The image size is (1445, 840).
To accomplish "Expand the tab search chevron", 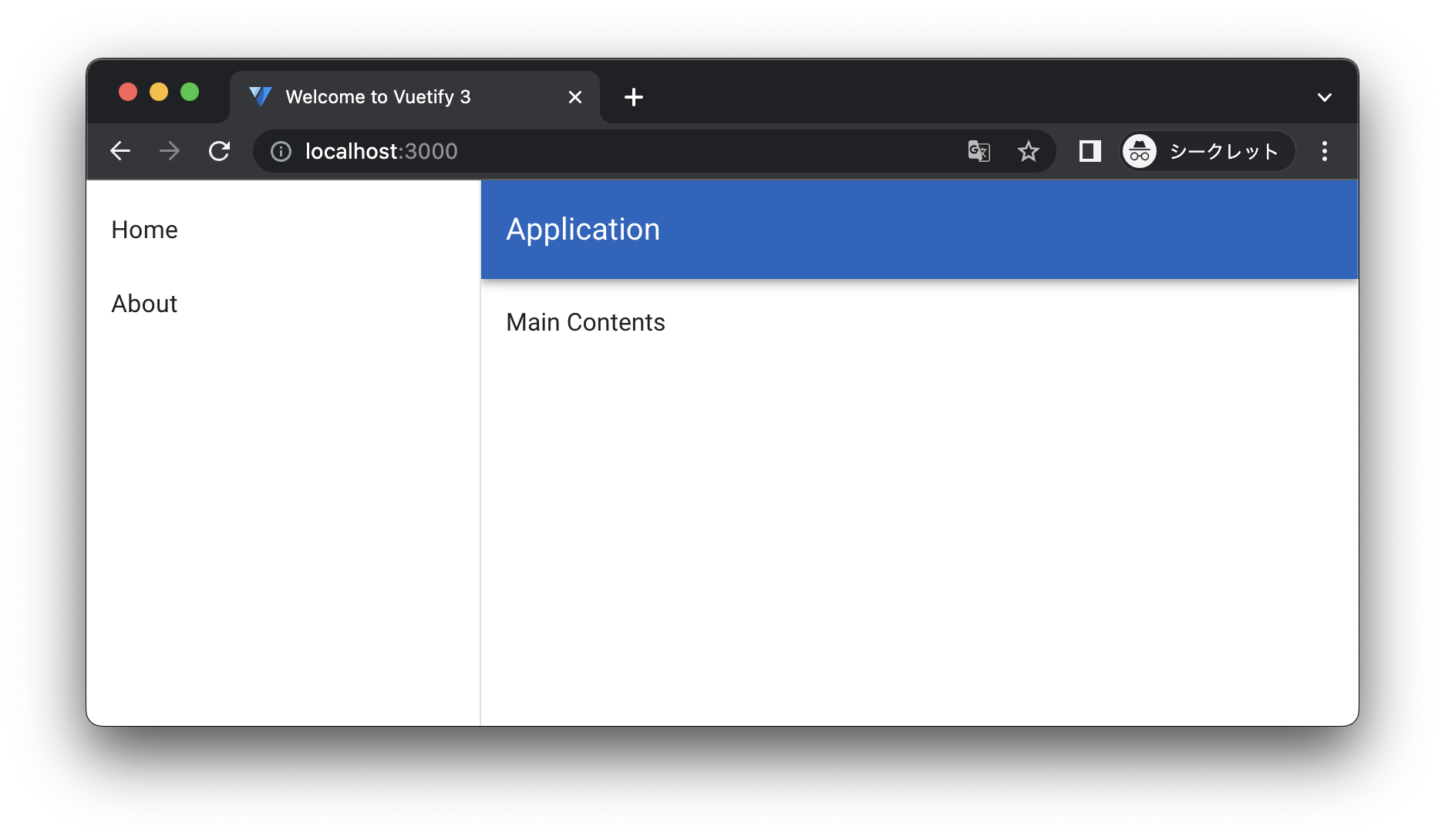I will (x=1325, y=97).
